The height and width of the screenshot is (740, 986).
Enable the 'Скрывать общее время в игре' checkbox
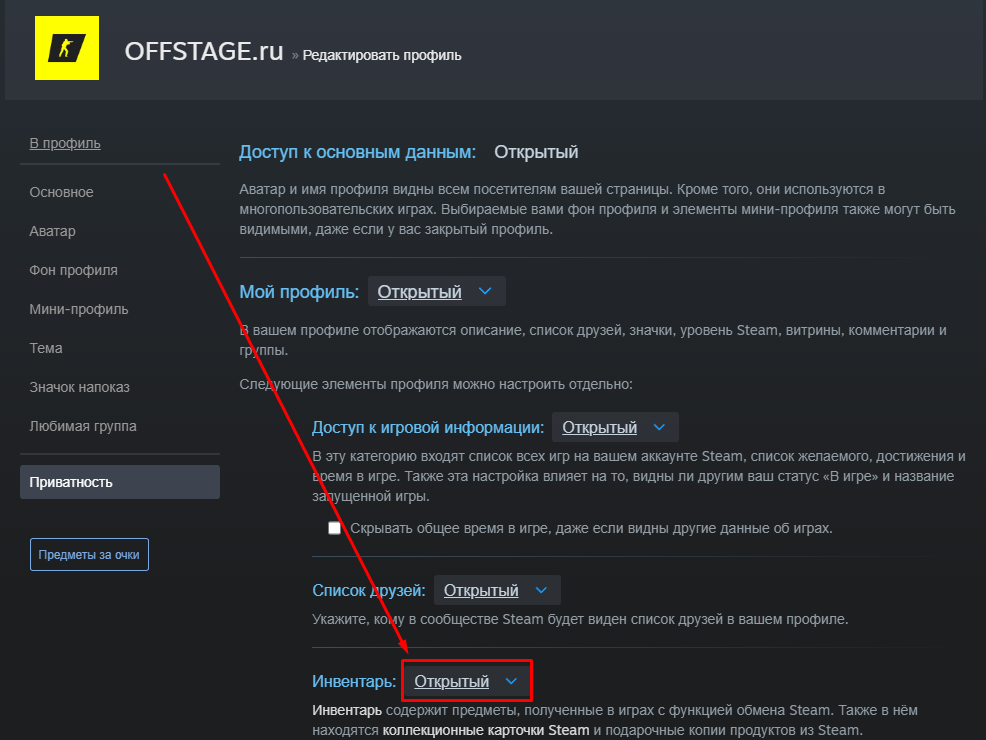[x=334, y=528]
